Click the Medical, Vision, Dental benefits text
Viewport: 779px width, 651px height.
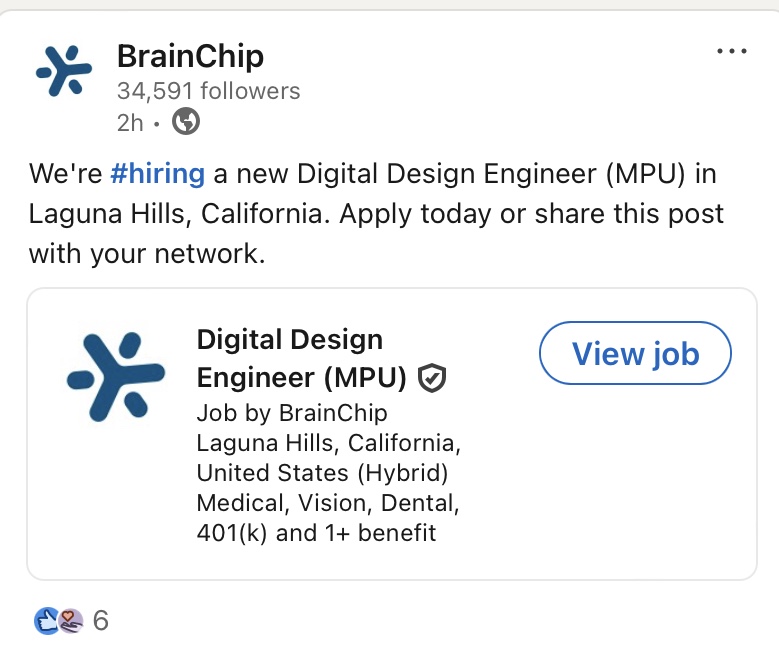coord(328,502)
